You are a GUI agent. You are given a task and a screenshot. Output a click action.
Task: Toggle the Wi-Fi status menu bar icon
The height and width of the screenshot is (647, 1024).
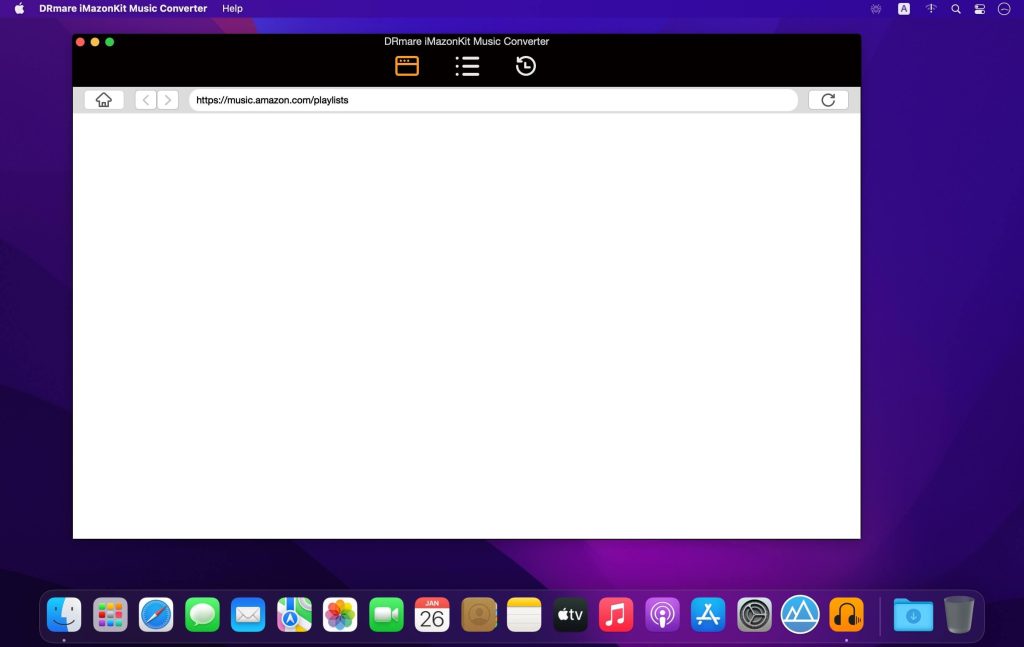coord(930,8)
